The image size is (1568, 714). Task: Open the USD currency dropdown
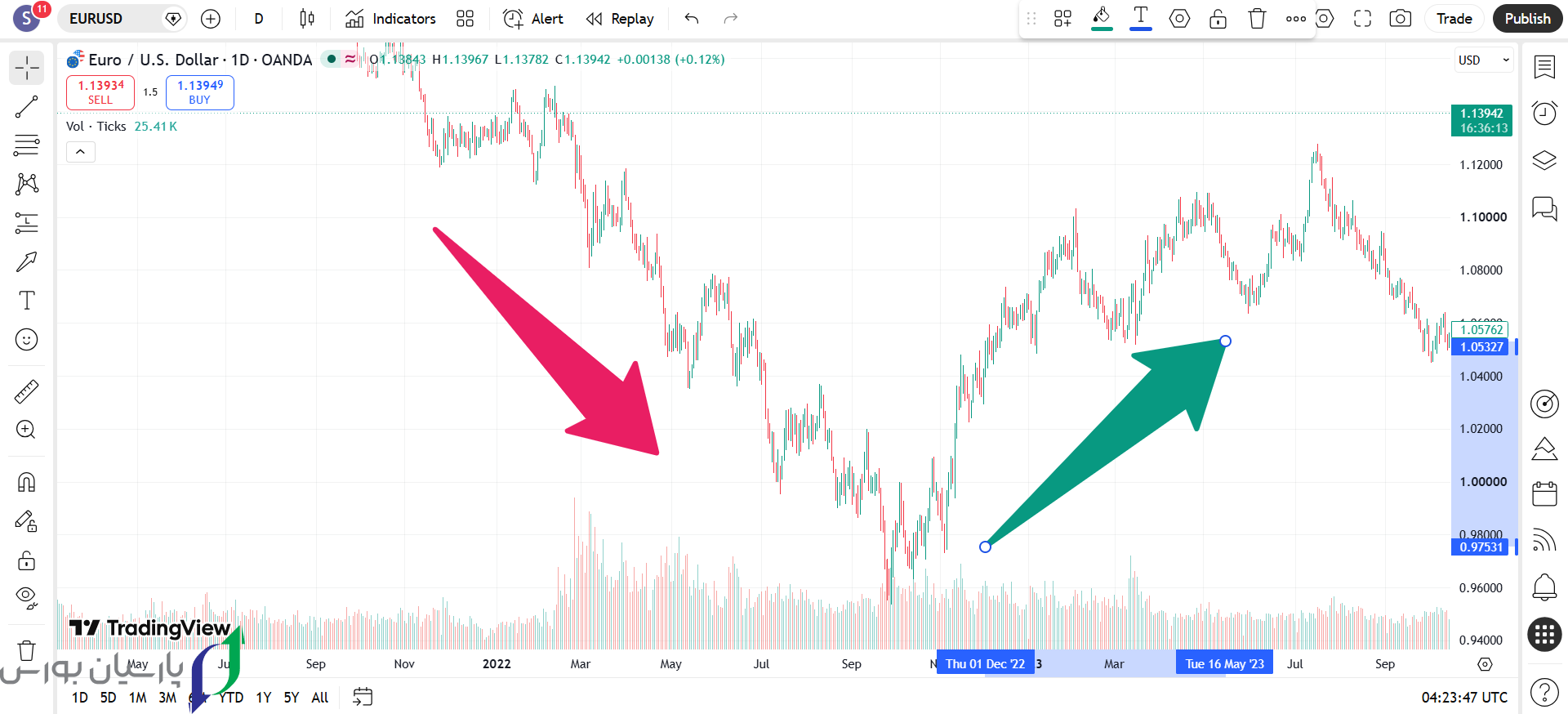pyautogui.click(x=1483, y=60)
